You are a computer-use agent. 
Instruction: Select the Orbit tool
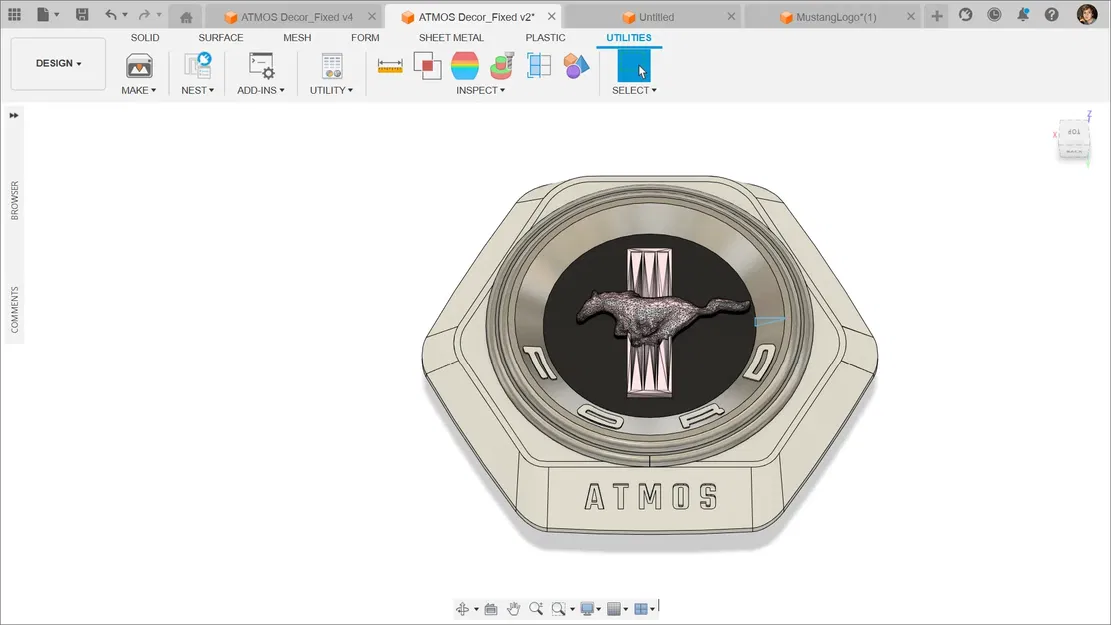[x=462, y=608]
